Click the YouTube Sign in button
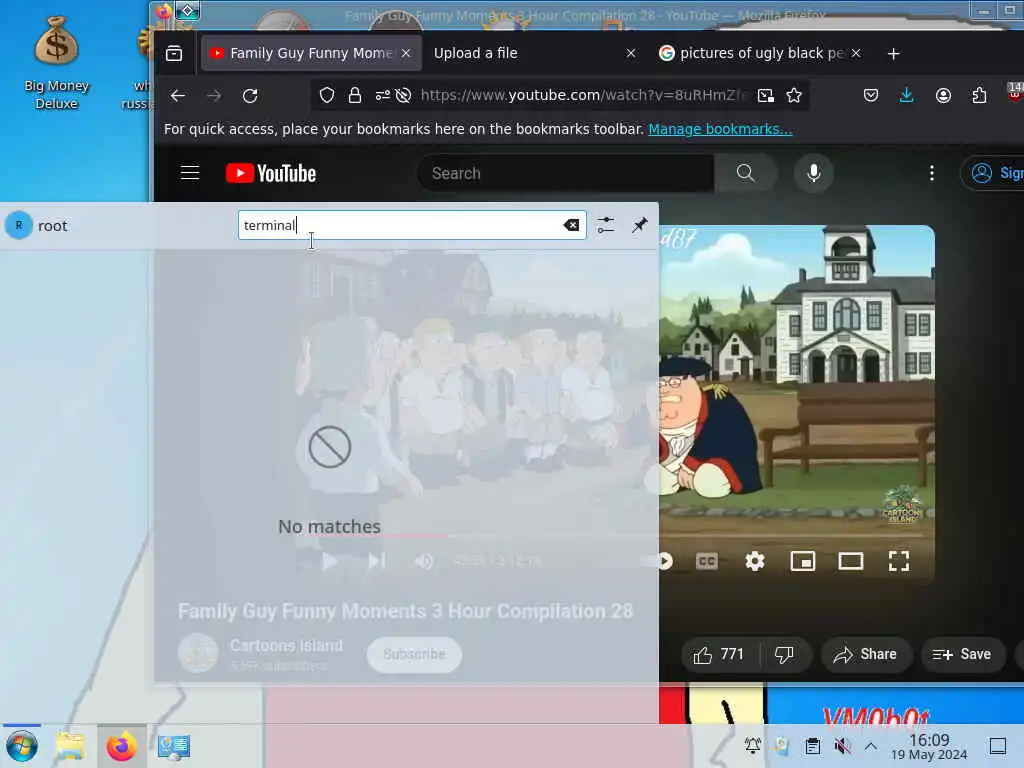This screenshot has height=768, width=1024. [x=994, y=173]
